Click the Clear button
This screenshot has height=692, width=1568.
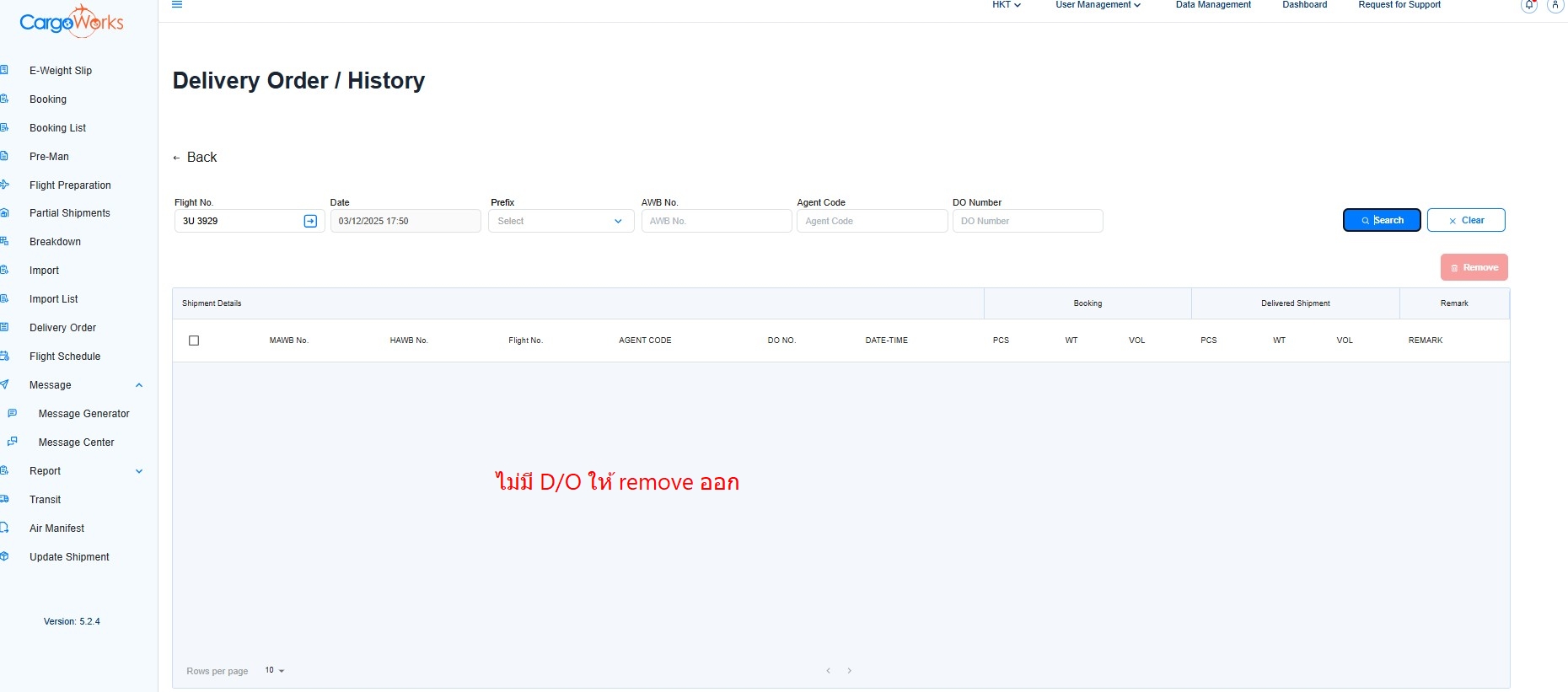point(1465,220)
